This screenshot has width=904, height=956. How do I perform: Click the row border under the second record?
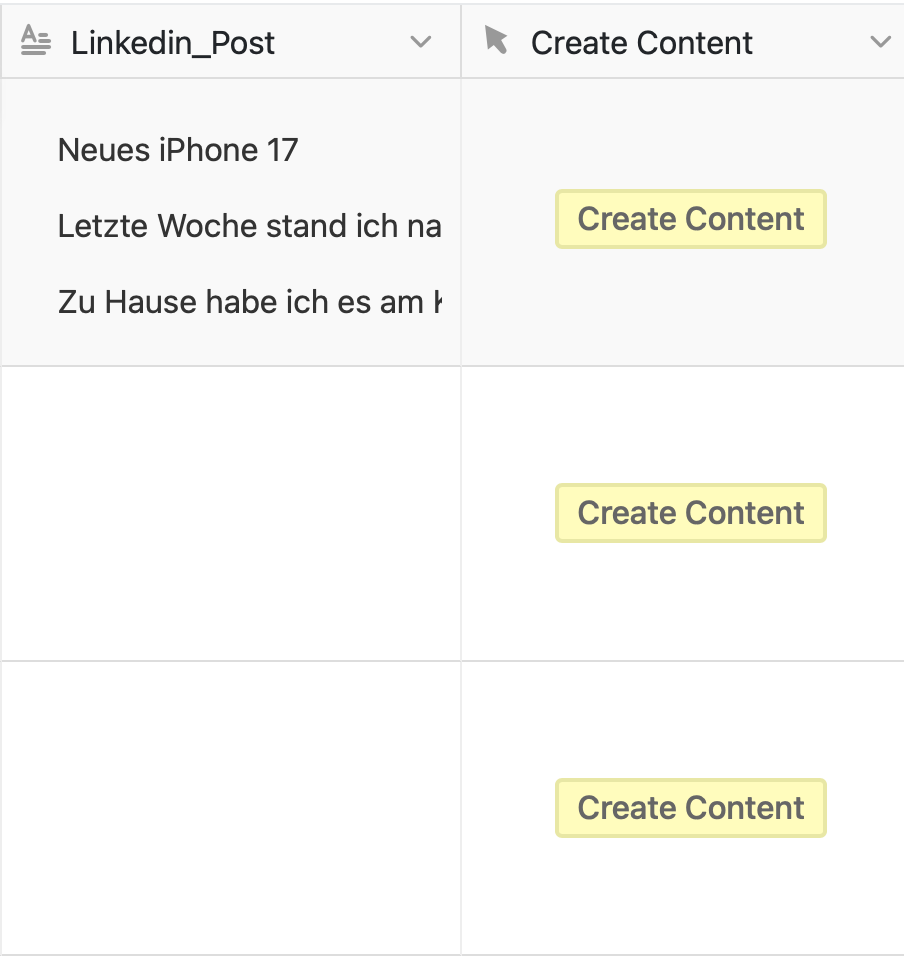point(230,660)
